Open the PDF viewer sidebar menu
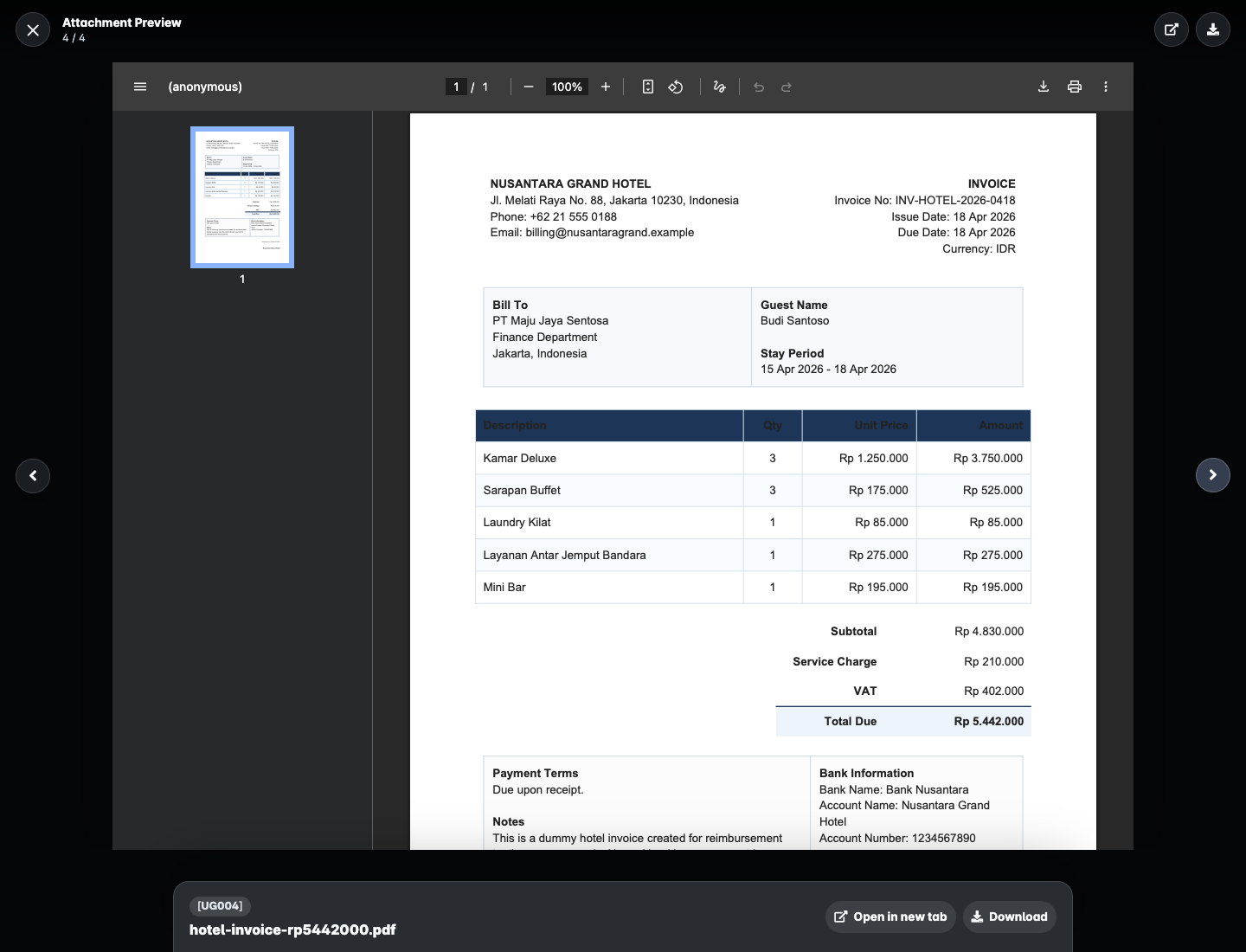Screen dimensions: 1246x952 click(140, 87)
